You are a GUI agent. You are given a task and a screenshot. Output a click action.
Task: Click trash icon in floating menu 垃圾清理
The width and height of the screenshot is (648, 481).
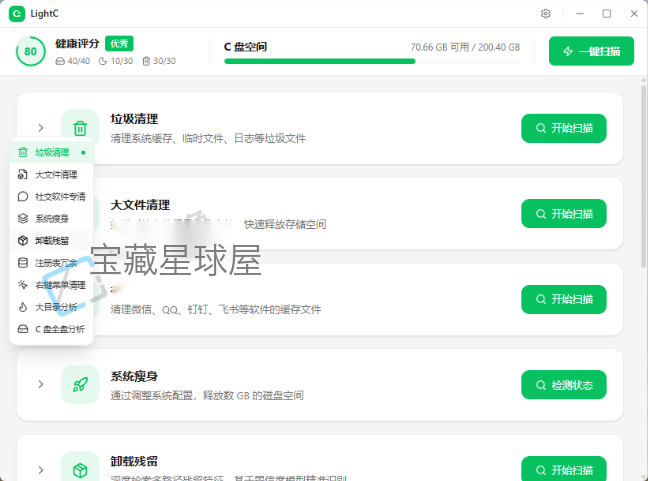pyautogui.click(x=23, y=152)
